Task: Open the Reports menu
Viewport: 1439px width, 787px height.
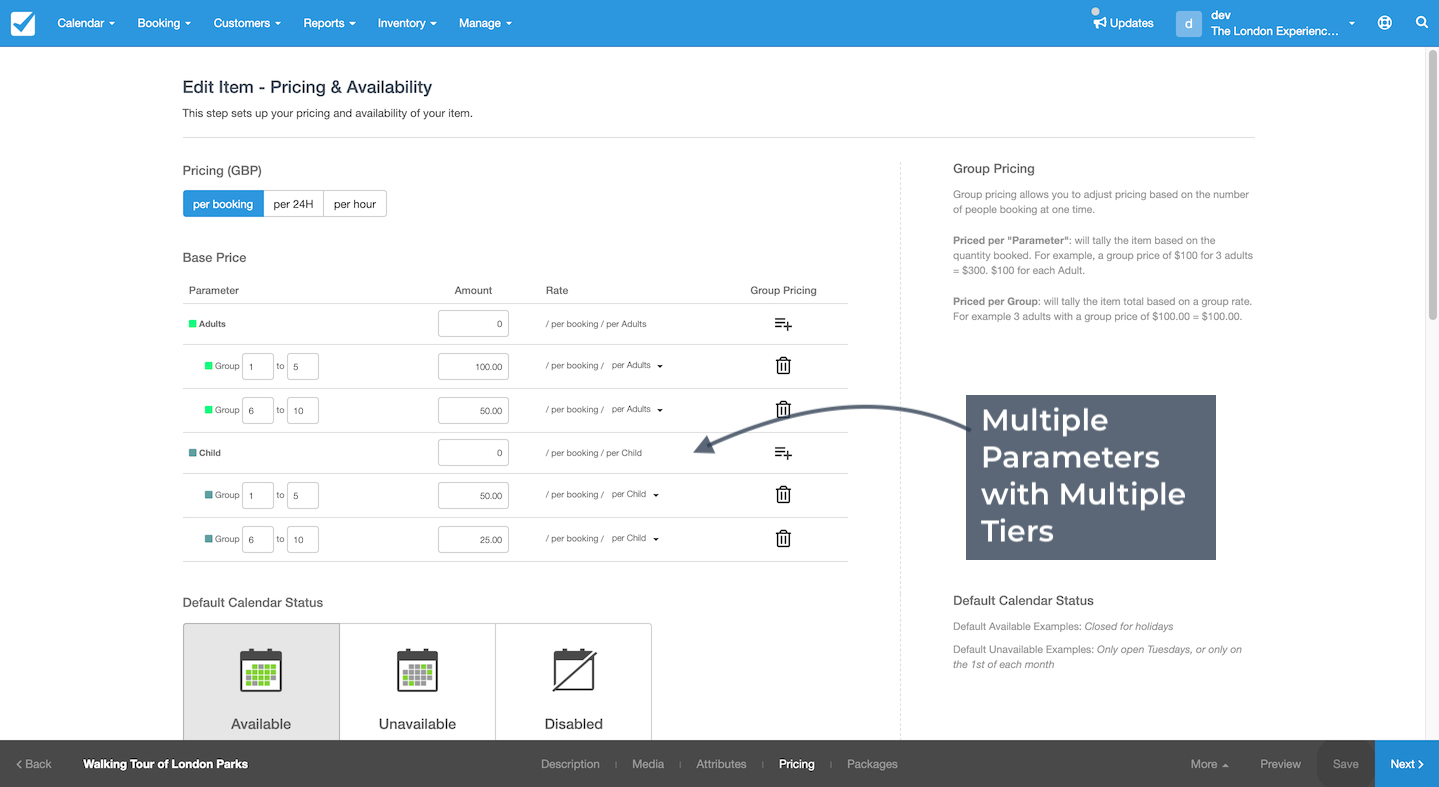Action: click(x=330, y=23)
